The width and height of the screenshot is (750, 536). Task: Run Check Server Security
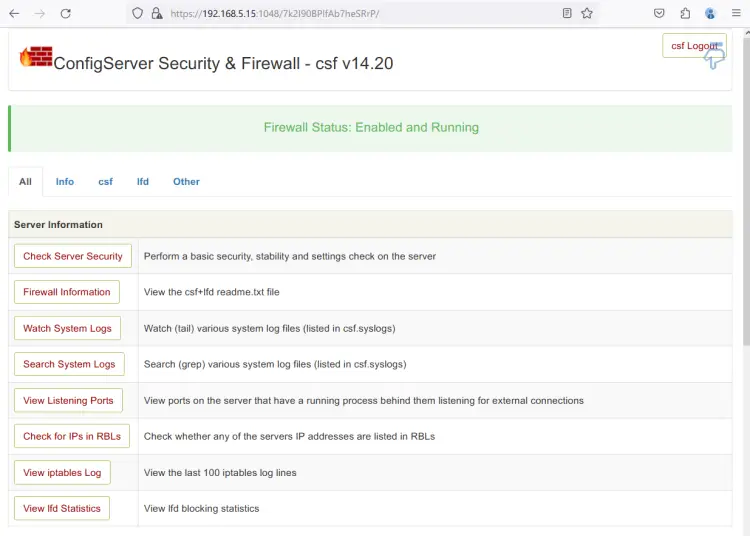click(73, 256)
